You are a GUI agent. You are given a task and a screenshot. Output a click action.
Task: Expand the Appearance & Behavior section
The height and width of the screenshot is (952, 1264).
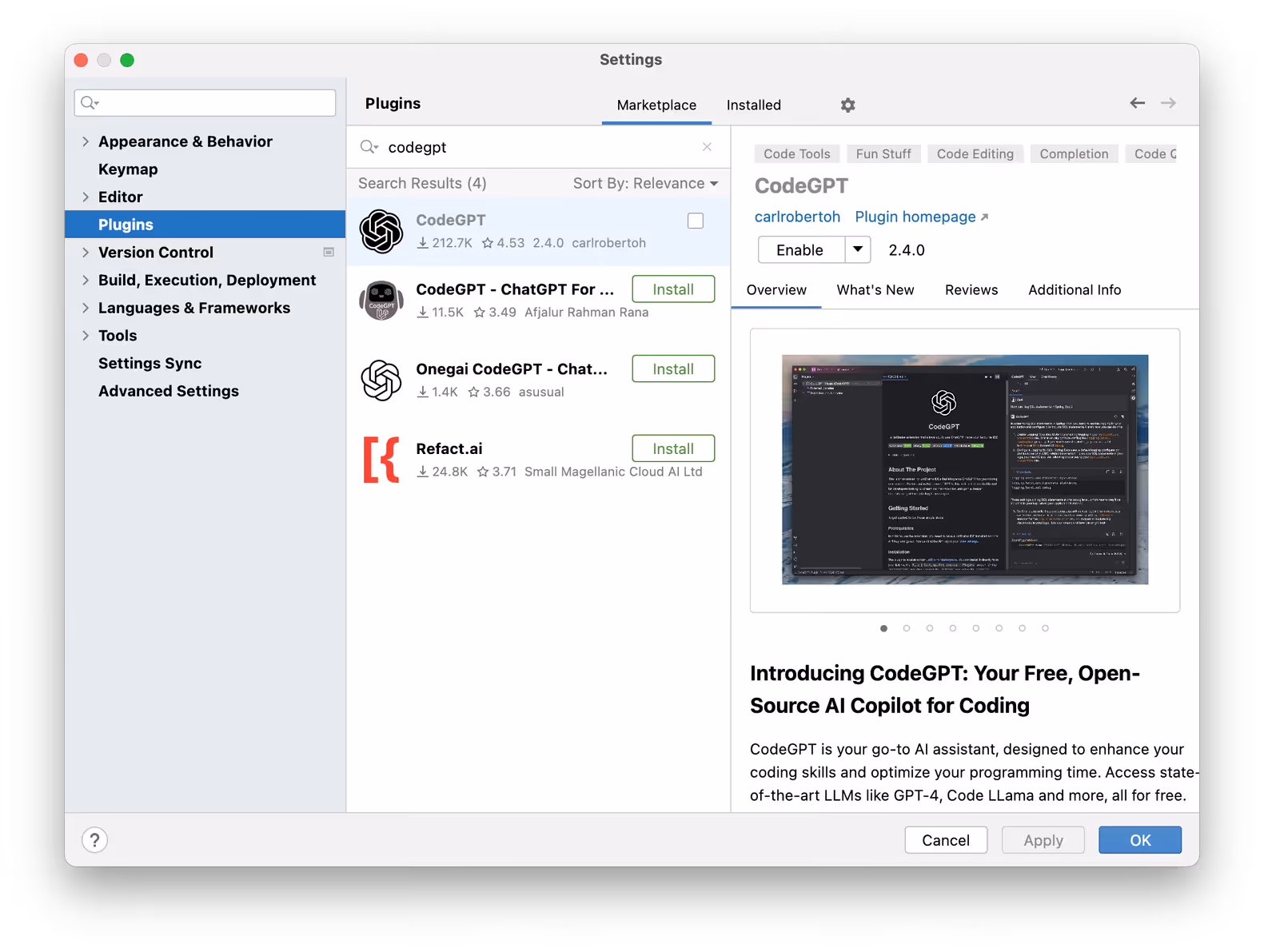click(x=86, y=141)
